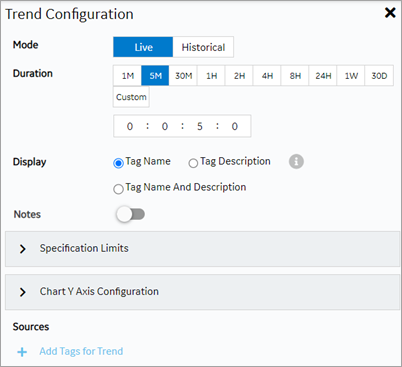Switch mode to Historical
This screenshot has width=402, height=367.
click(203, 47)
